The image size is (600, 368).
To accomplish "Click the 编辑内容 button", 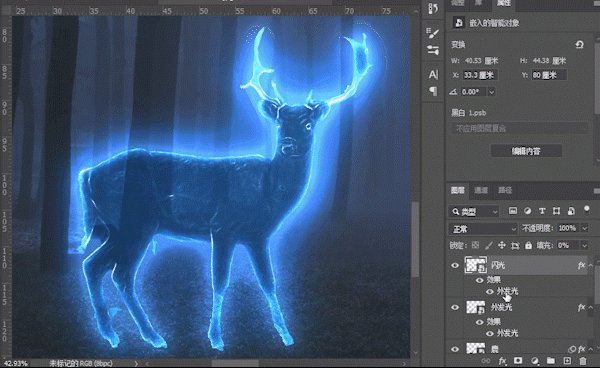I will click(526, 151).
